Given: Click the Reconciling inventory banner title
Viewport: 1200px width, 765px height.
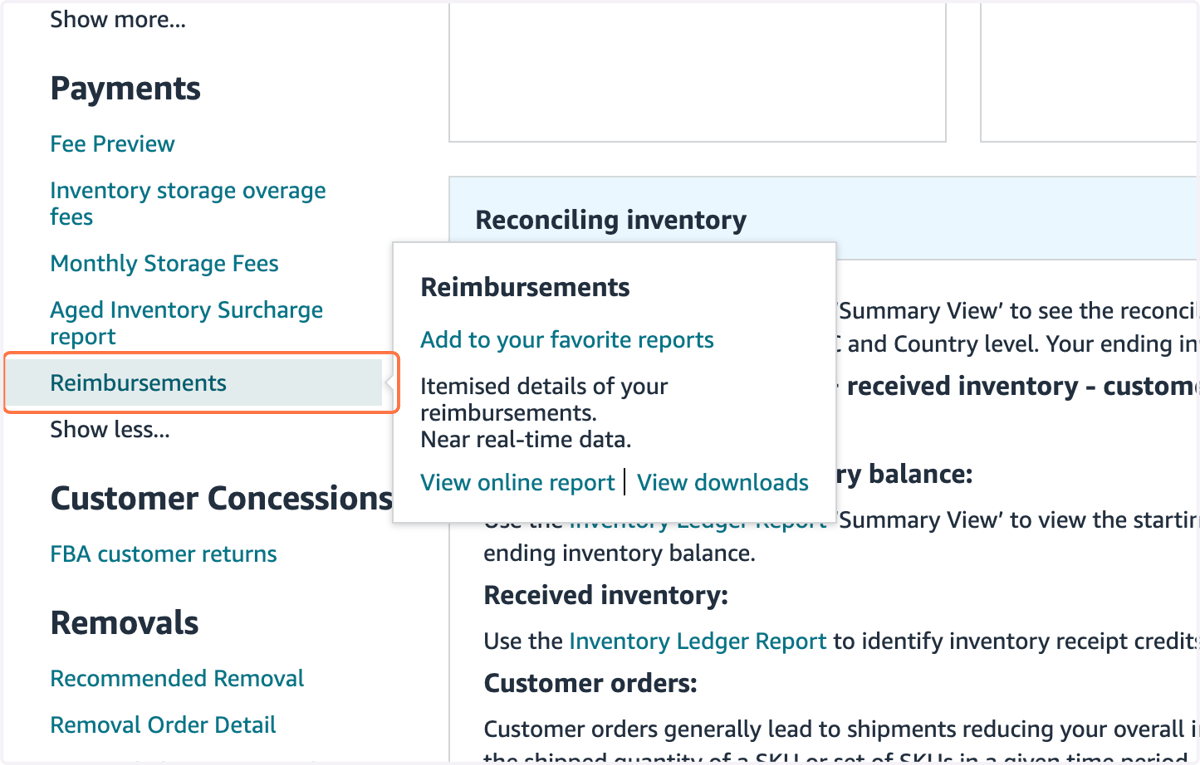Looking at the screenshot, I should coord(611,220).
